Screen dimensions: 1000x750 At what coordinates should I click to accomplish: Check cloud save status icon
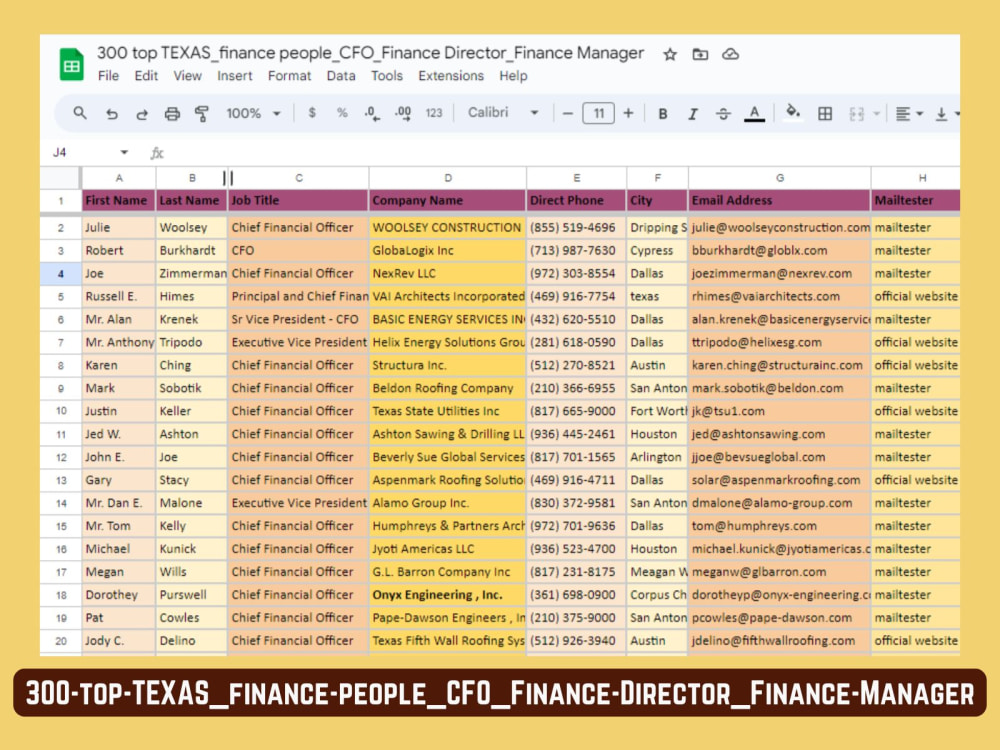(x=730, y=54)
